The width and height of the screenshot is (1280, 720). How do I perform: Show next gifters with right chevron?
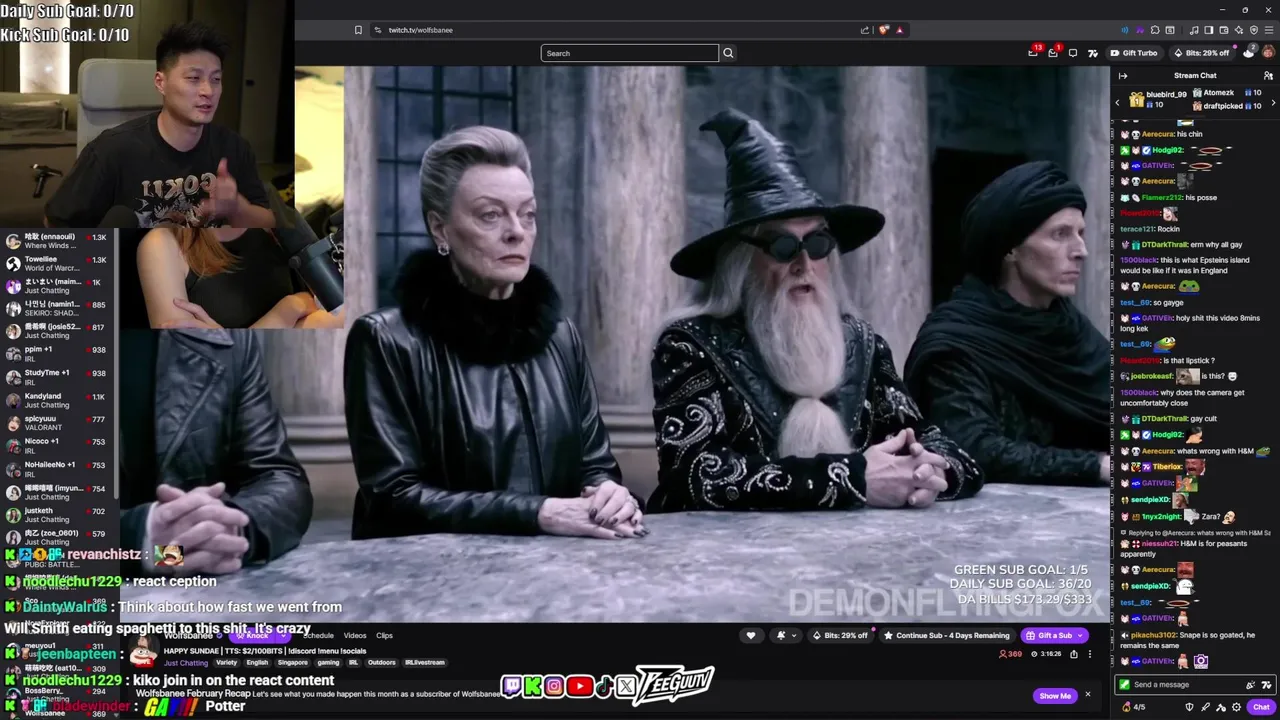tap(1273, 103)
